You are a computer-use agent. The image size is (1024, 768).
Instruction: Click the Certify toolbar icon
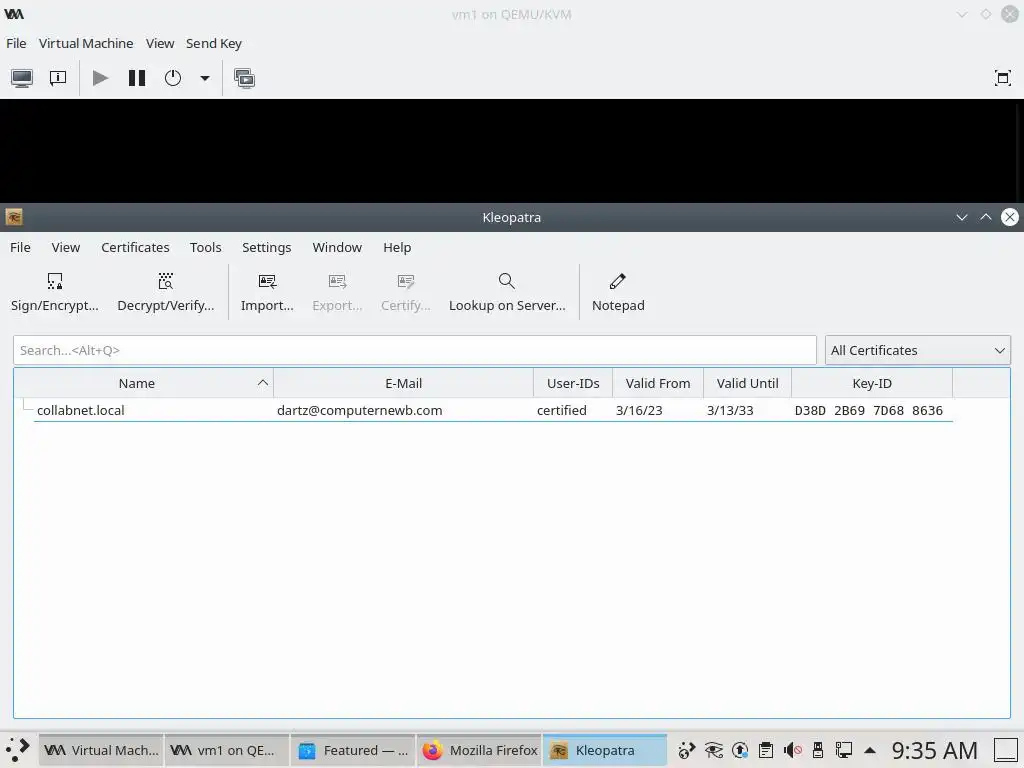click(406, 281)
